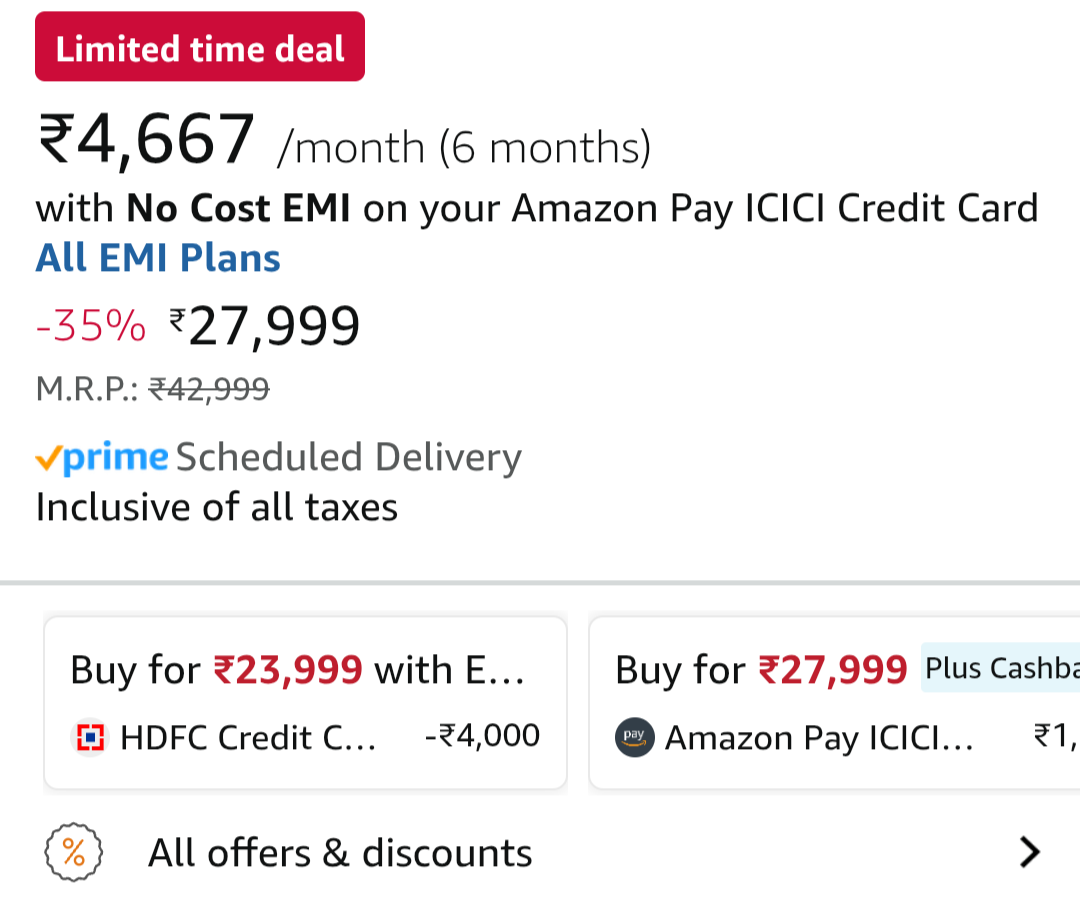Click the Amazon Pay ICICI... offer label

click(819, 738)
